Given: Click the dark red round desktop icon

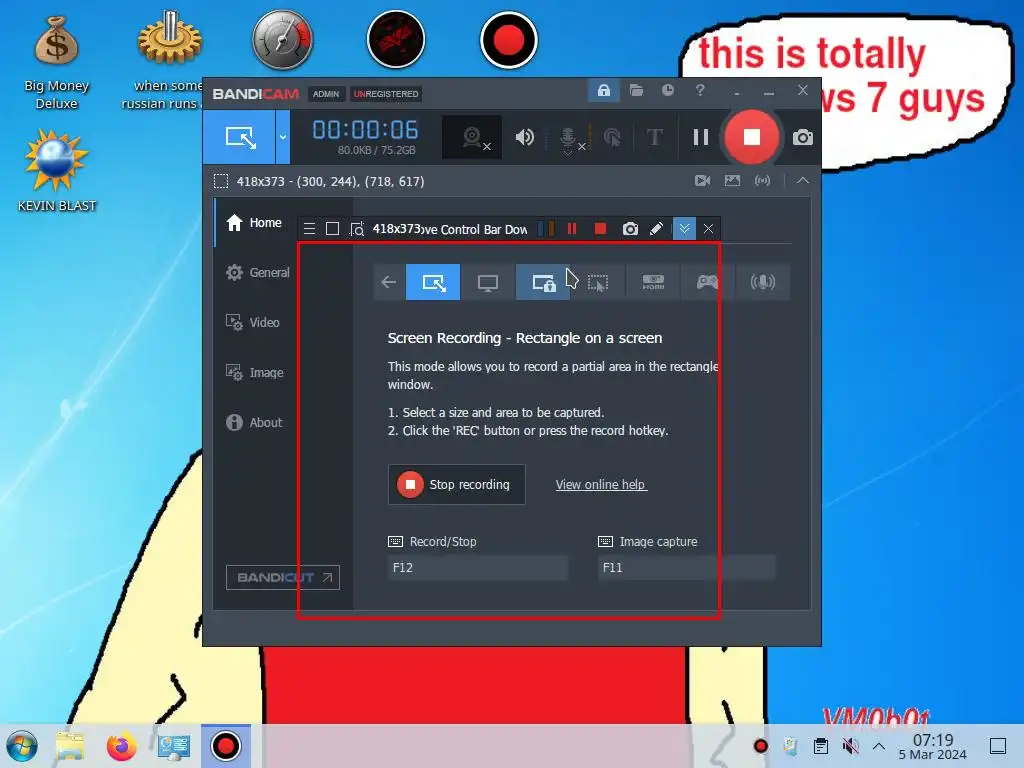Looking at the screenshot, I should pos(396,40).
